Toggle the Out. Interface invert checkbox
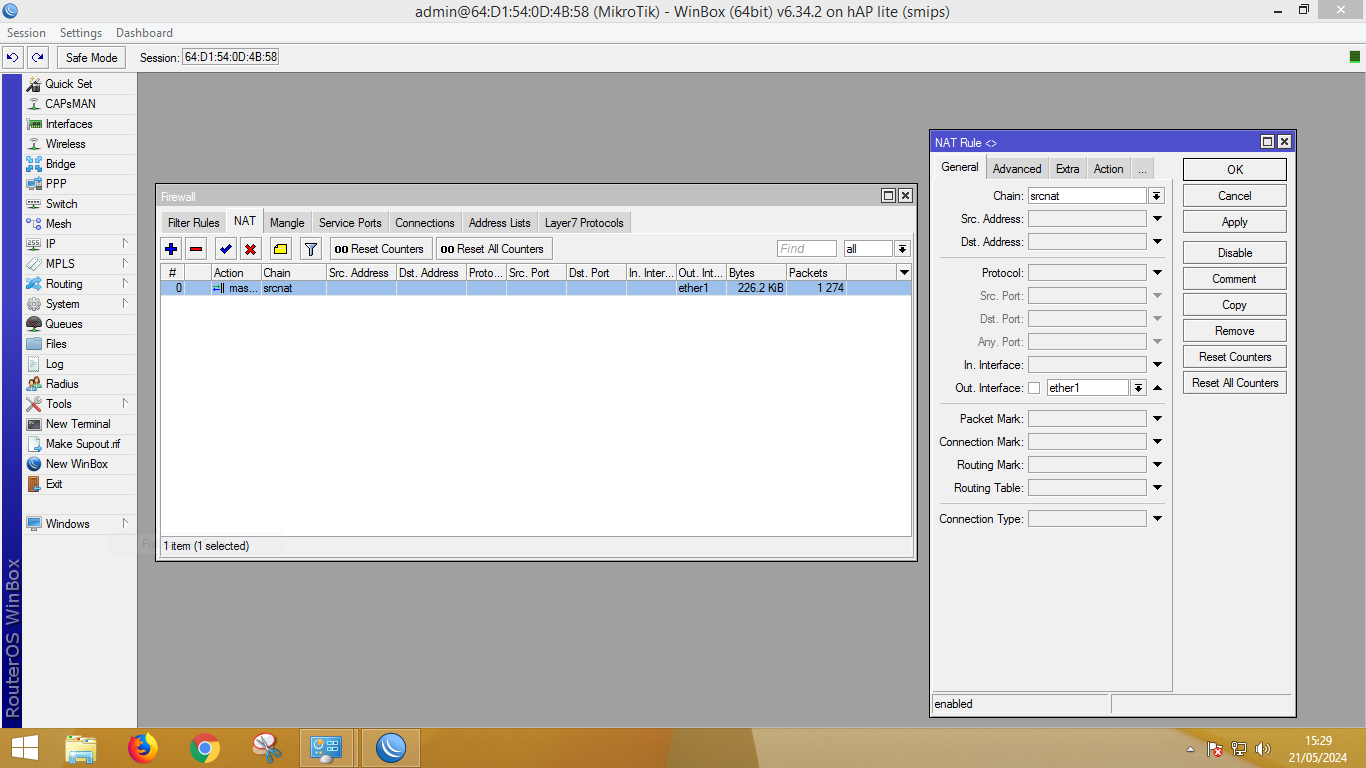The height and width of the screenshot is (768, 1366). 1034,388
